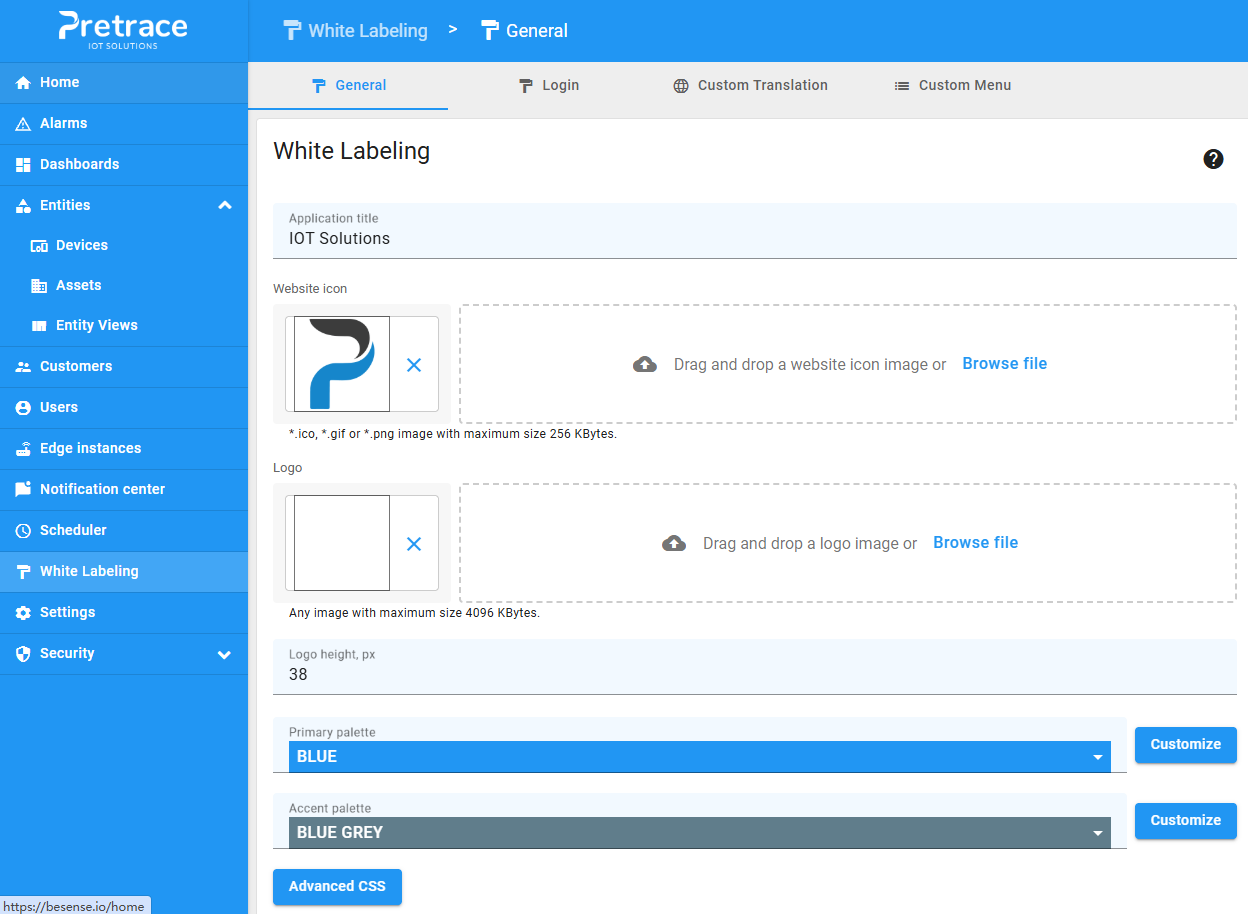Image resolution: width=1248 pixels, height=914 pixels.
Task: Switch to the Login tab
Action: 548,86
